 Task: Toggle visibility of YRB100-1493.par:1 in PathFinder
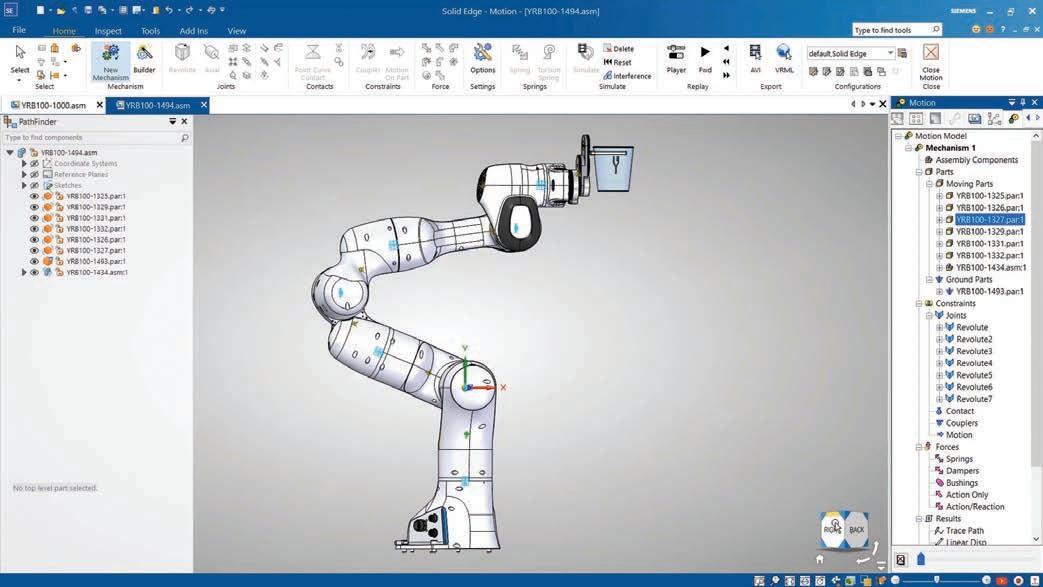point(34,262)
